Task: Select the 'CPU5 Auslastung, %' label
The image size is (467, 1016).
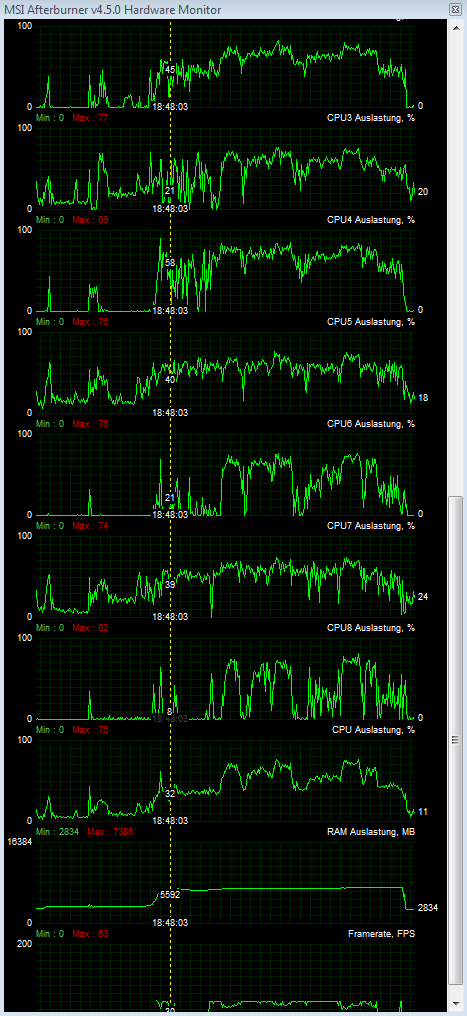Action: click(370, 322)
